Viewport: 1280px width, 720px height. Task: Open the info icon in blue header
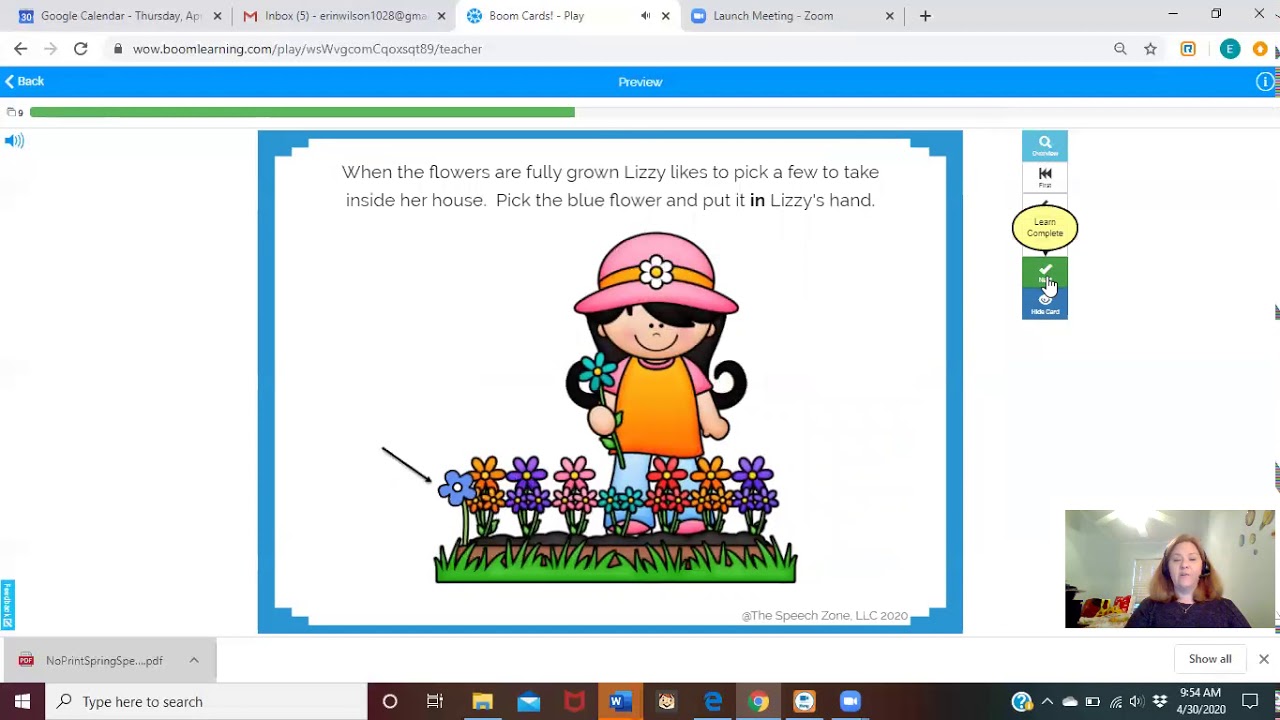(1265, 82)
